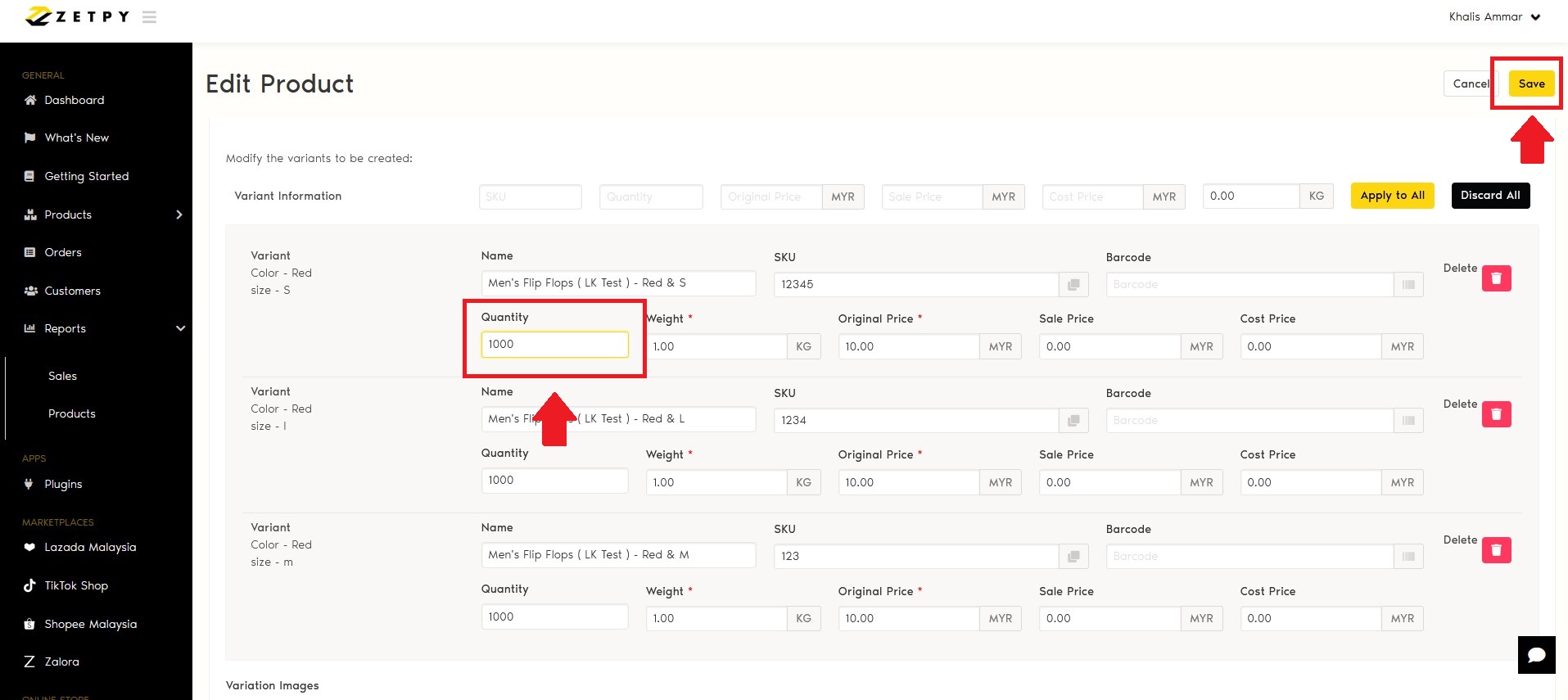
Task: Toggle the hamburger sidebar menu icon
Action: (149, 17)
